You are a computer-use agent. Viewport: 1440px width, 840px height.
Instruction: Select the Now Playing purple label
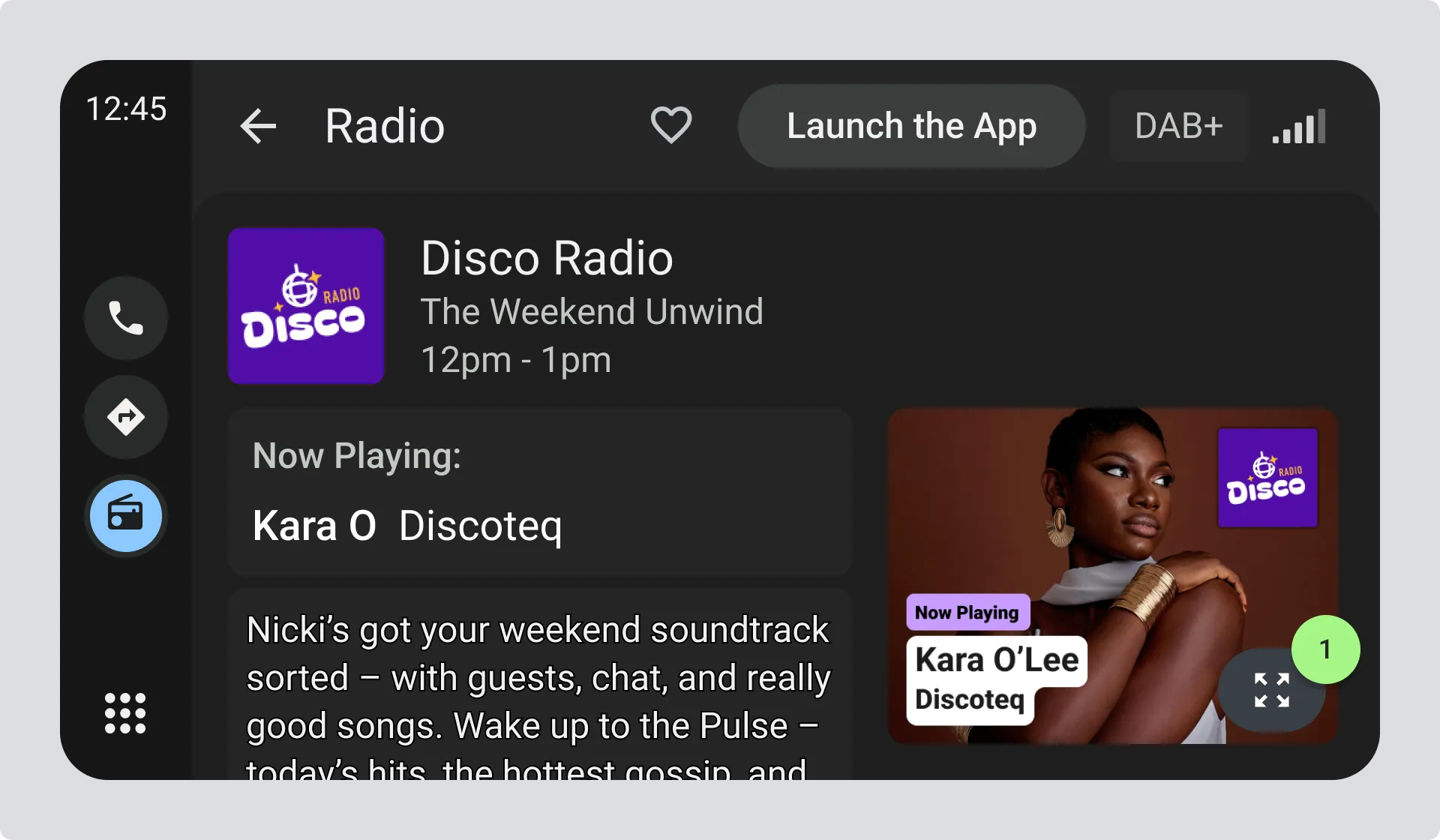967,613
